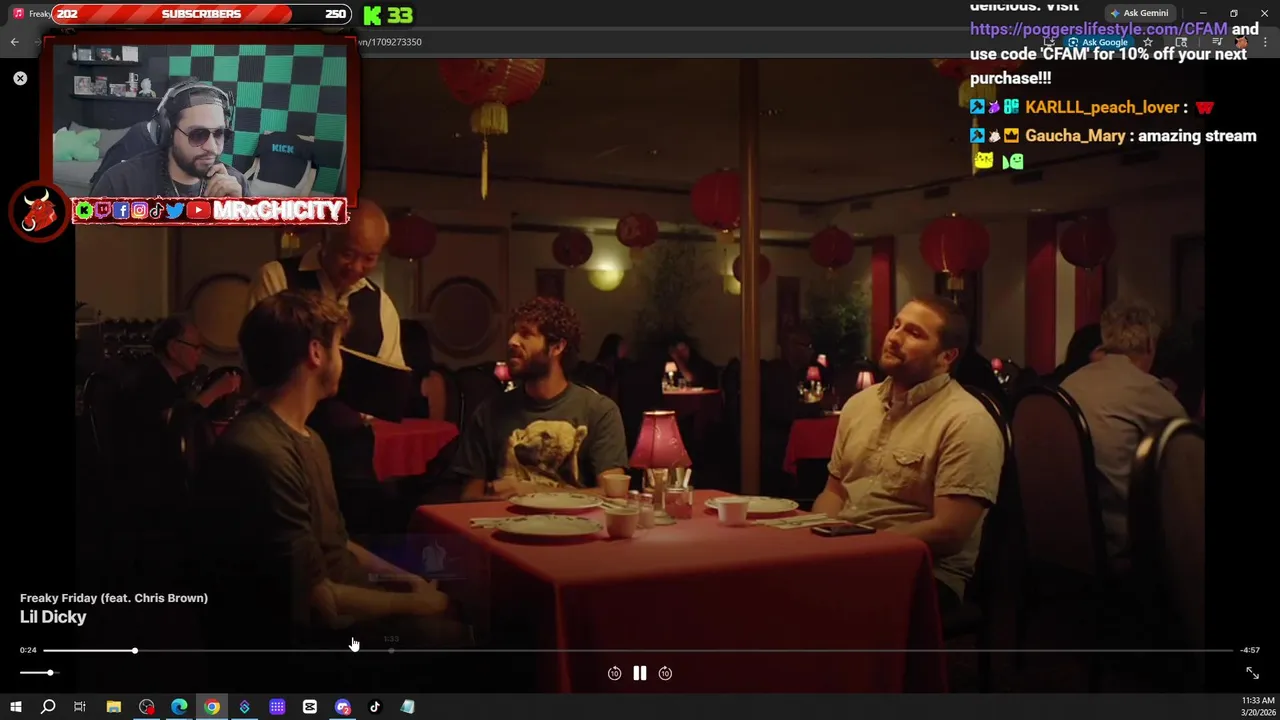Click the video progress bar playhead
This screenshot has width=1280, height=720.
coord(134,651)
